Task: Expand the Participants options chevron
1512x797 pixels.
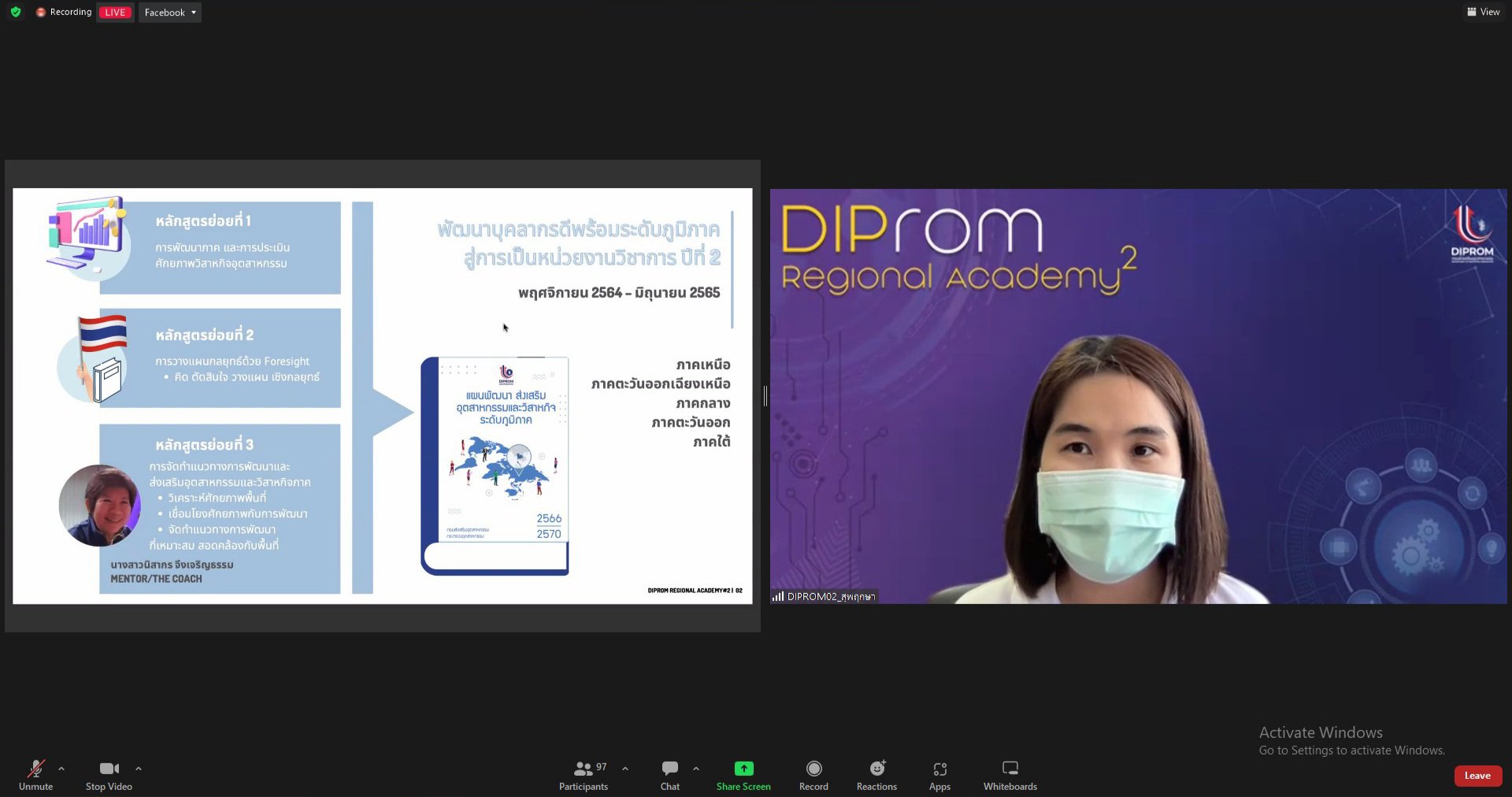Action: pyautogui.click(x=625, y=769)
